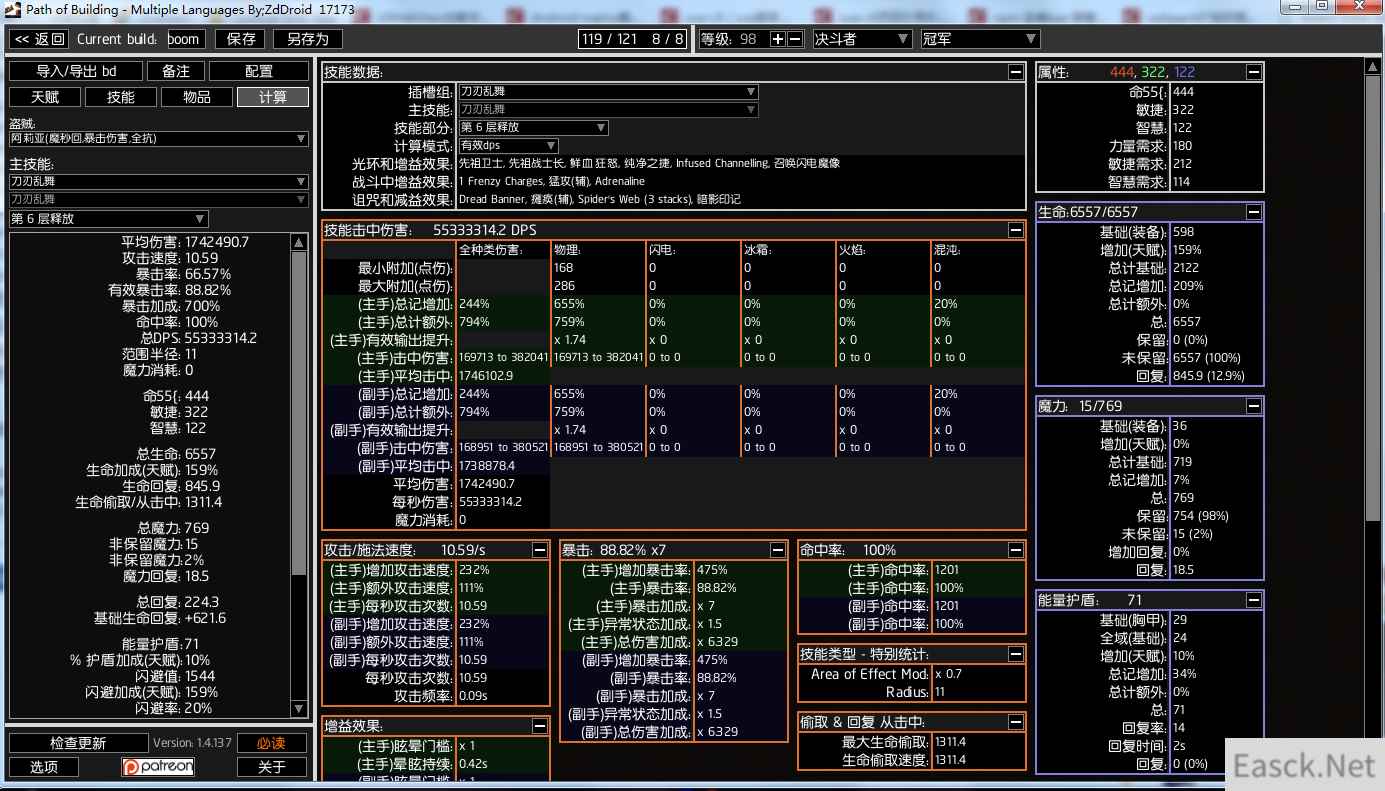Viewport: 1385px width, 791px height.
Task: Open the 配置 configuration tab
Action: point(259,71)
